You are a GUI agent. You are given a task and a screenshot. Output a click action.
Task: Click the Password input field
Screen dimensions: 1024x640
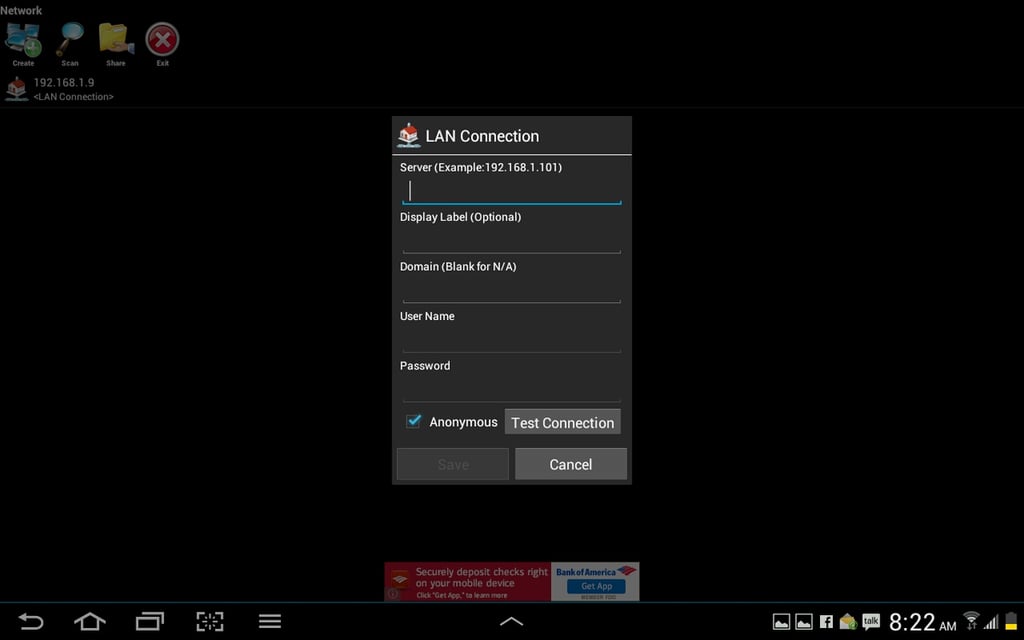(511, 389)
